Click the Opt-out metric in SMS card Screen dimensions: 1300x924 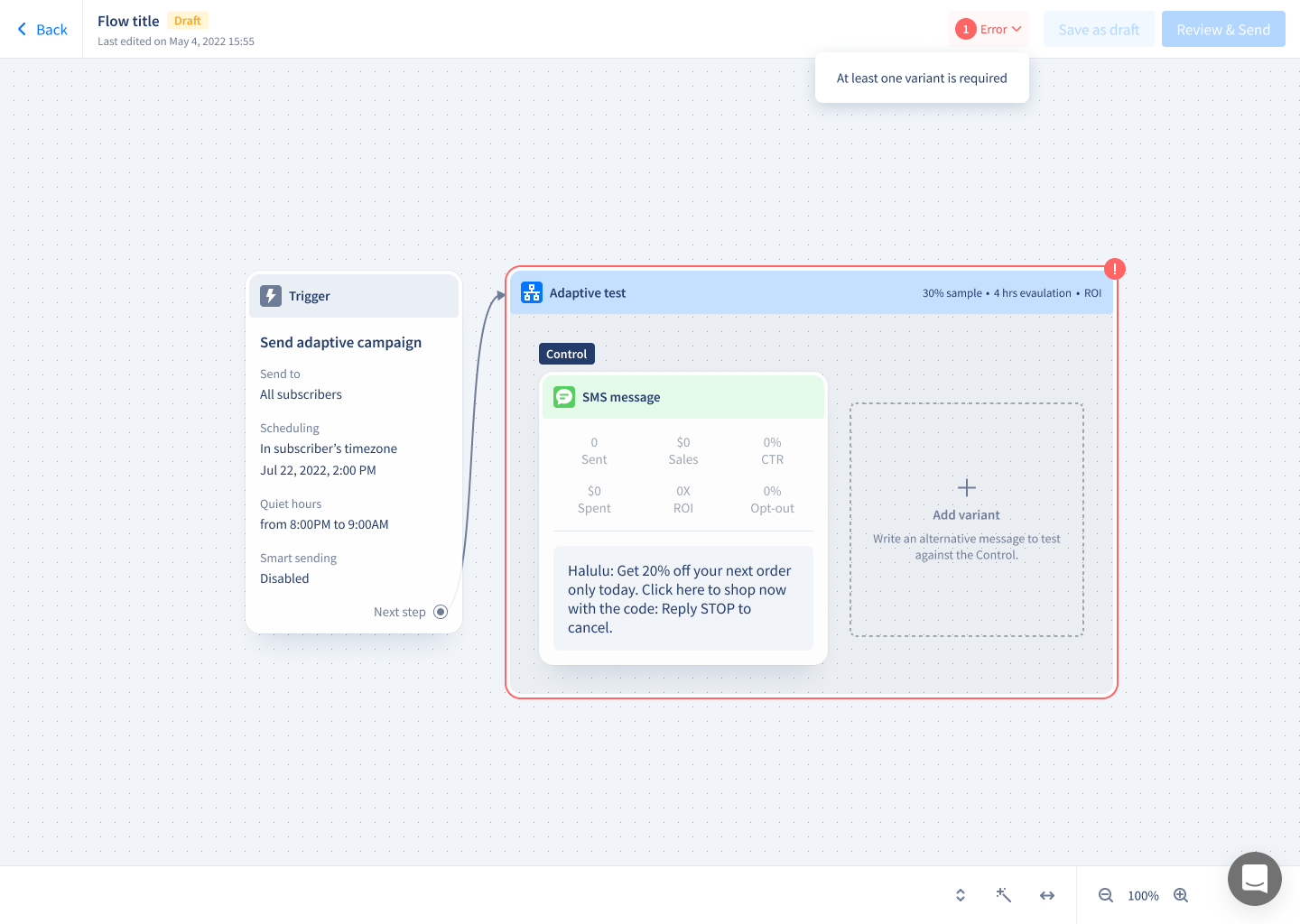[772, 500]
